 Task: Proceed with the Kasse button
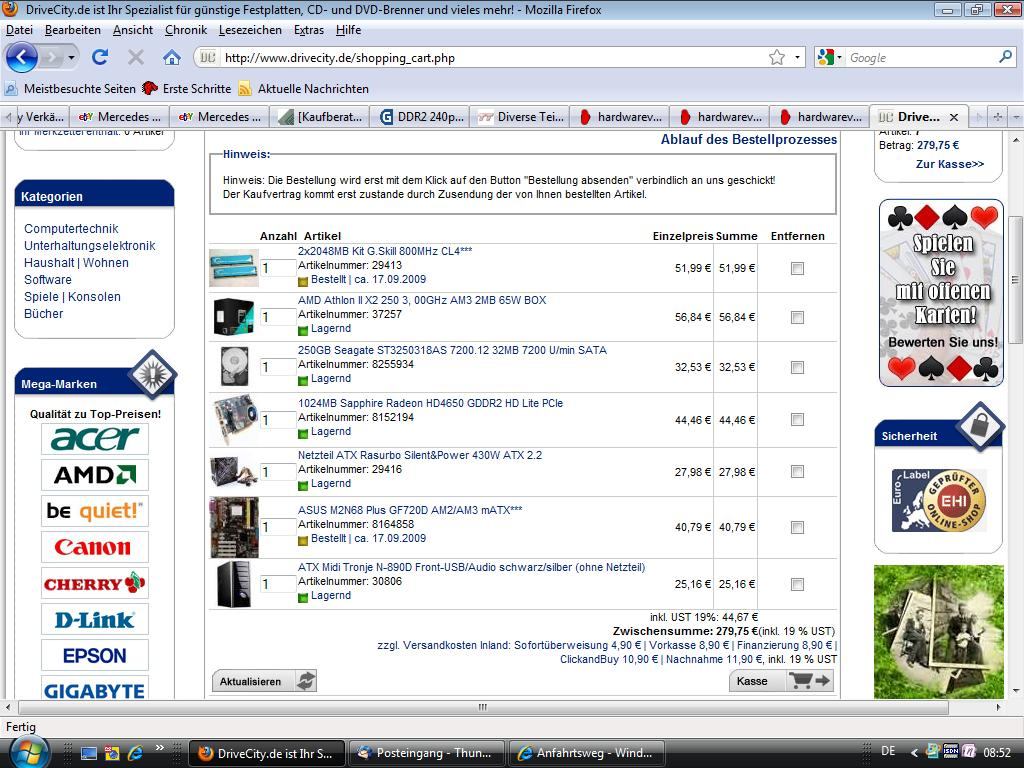pos(781,681)
